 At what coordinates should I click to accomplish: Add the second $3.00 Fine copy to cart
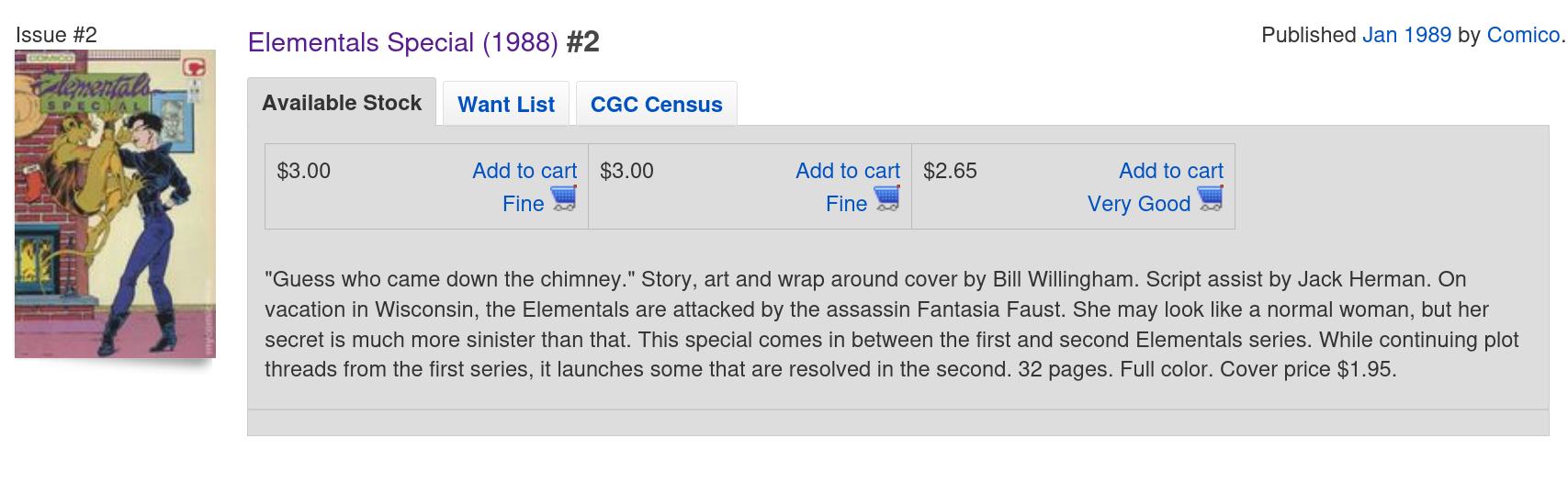tap(847, 171)
